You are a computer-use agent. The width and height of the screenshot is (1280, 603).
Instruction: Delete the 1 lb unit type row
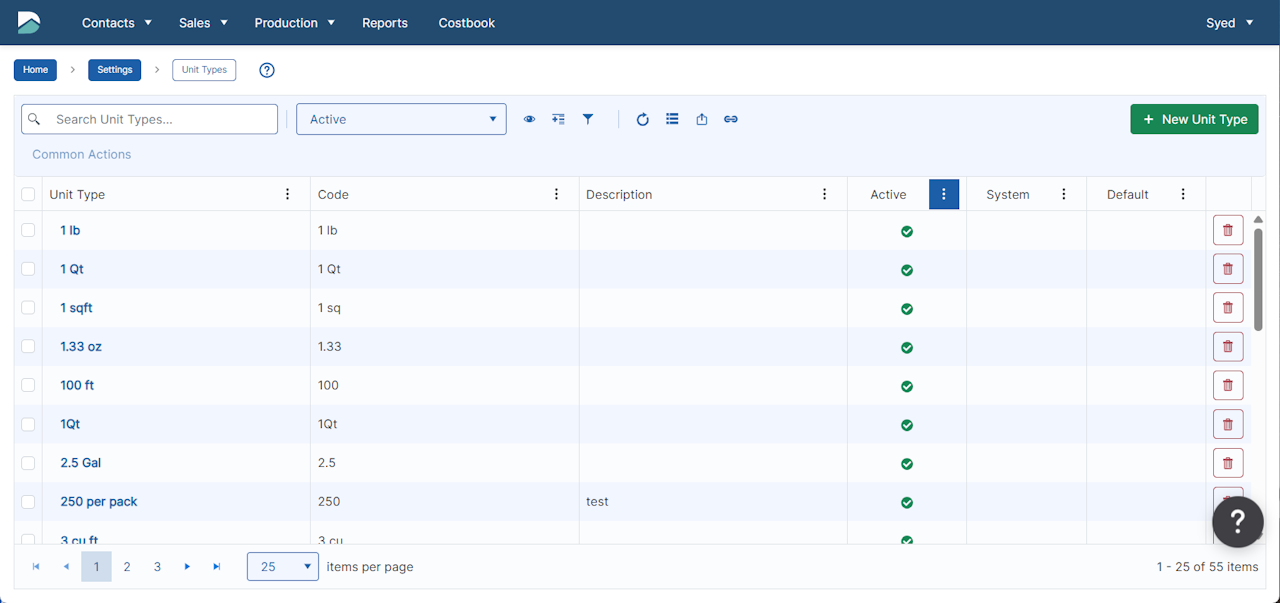(x=1227, y=230)
